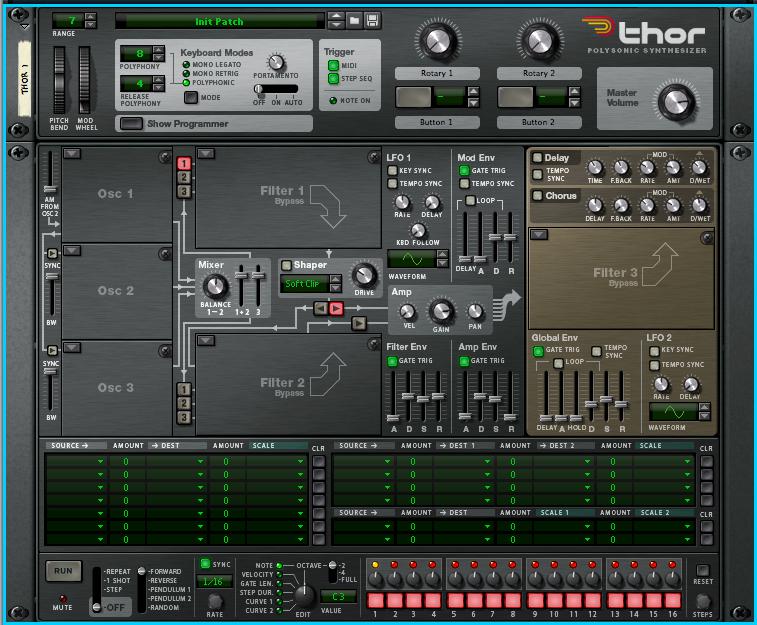Click the Pitch Bend wheel
757x625 pixels.
click(59, 80)
